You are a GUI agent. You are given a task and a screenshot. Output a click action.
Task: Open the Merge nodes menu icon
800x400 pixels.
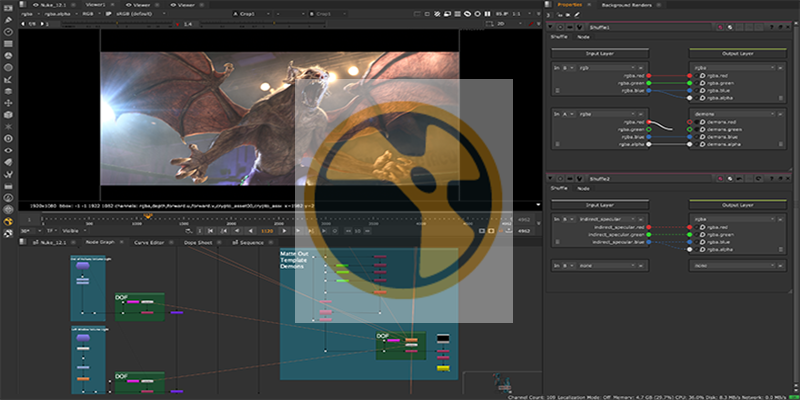coord(8,91)
